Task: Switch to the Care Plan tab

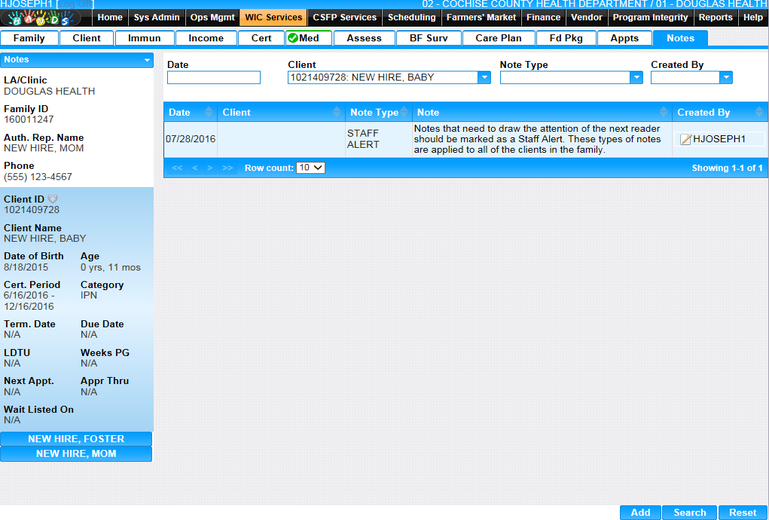Action: pos(498,38)
